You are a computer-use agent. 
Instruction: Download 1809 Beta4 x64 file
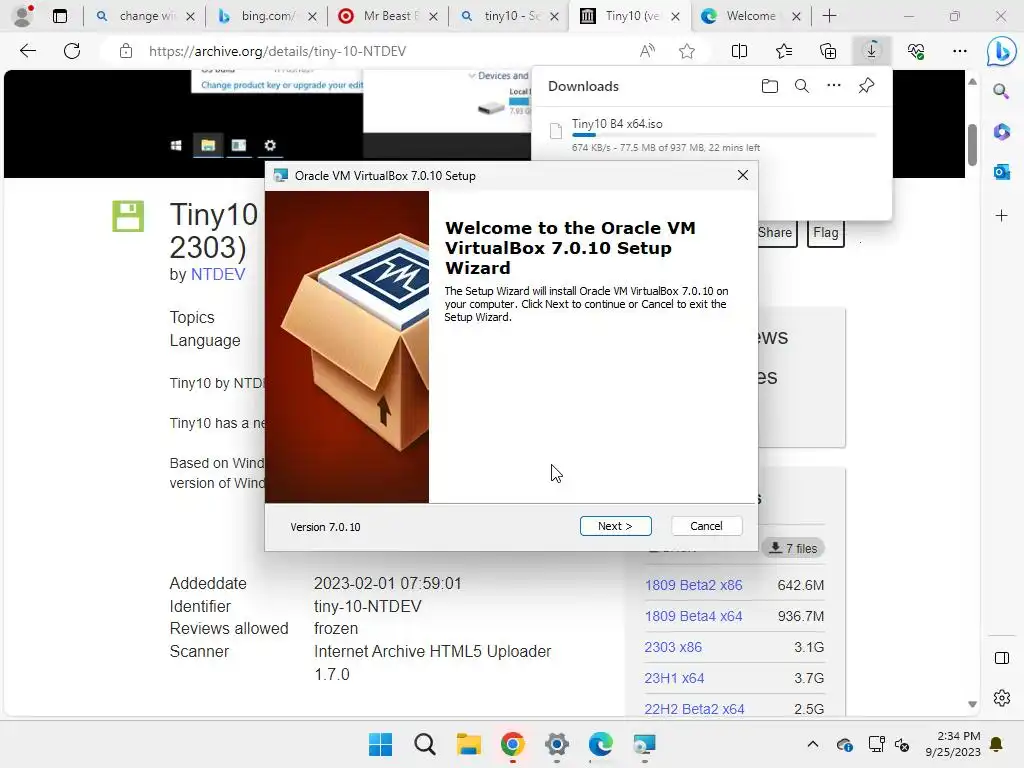(x=693, y=616)
